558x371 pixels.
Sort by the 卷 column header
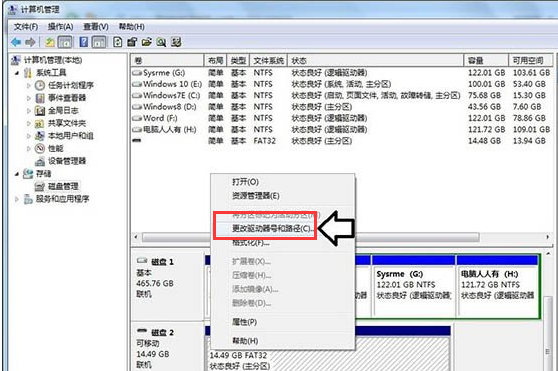[167, 60]
